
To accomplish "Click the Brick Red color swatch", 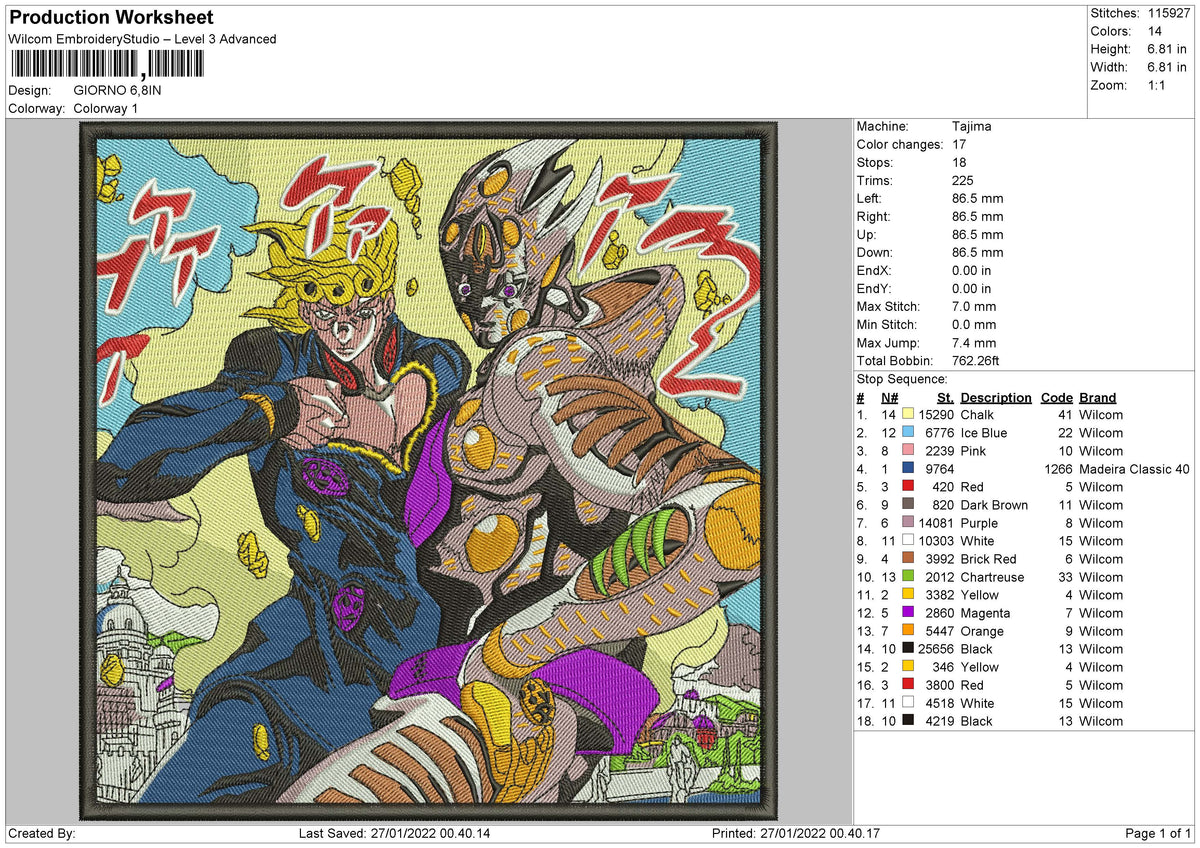I will click(907, 559).
